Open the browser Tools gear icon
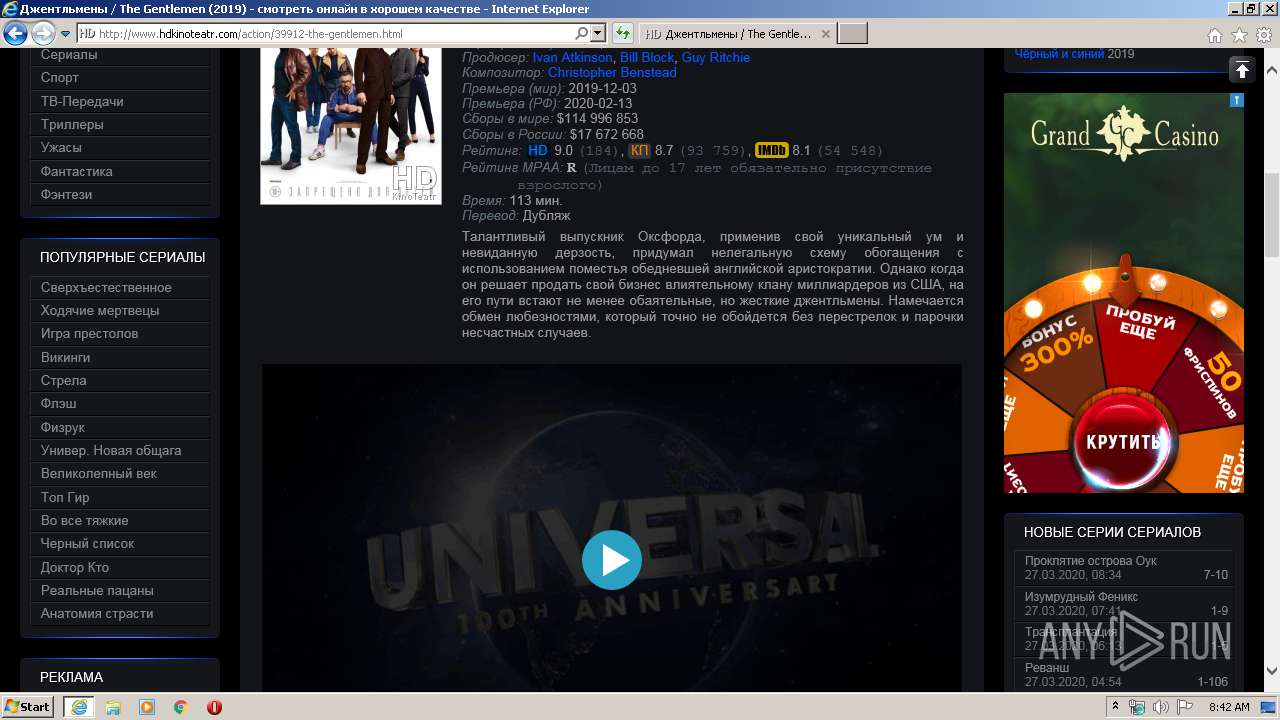 tap(1263, 35)
